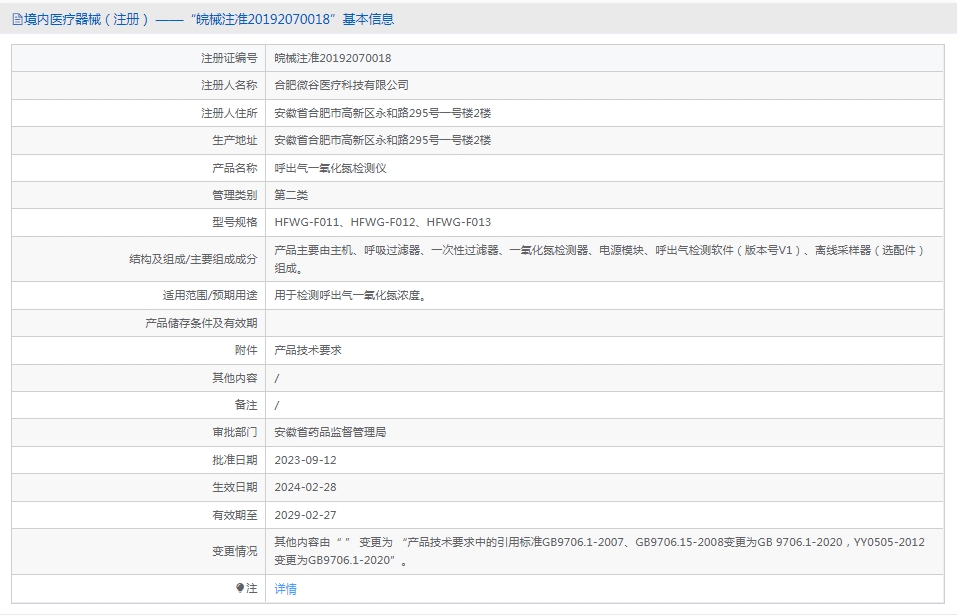This screenshot has height=615, width=957.
Task: Click the 生效日期 row label
Action: coord(235,487)
